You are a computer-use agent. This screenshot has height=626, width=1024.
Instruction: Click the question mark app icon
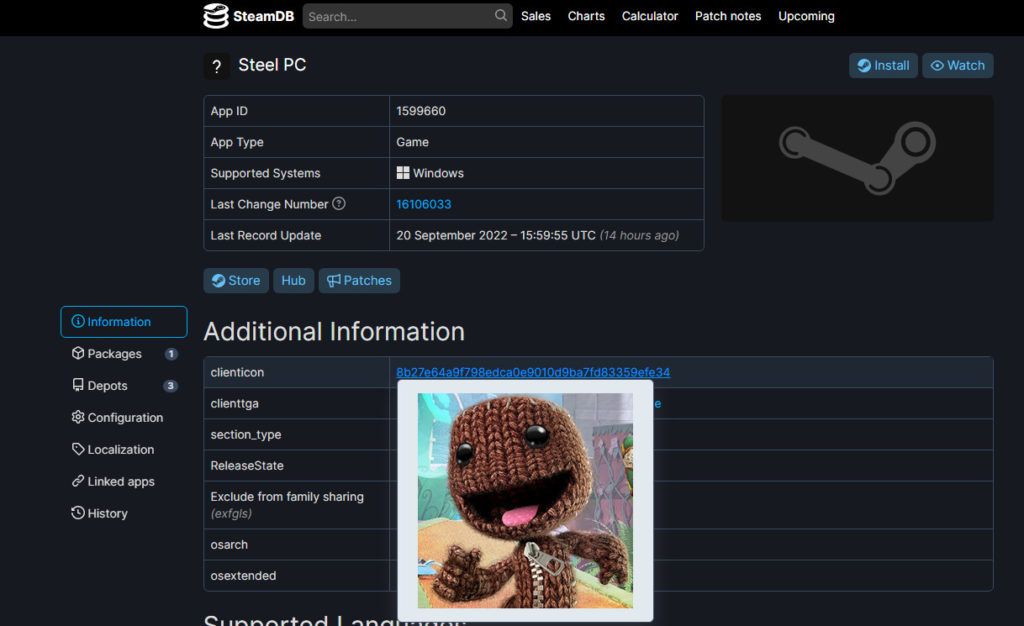[216, 66]
